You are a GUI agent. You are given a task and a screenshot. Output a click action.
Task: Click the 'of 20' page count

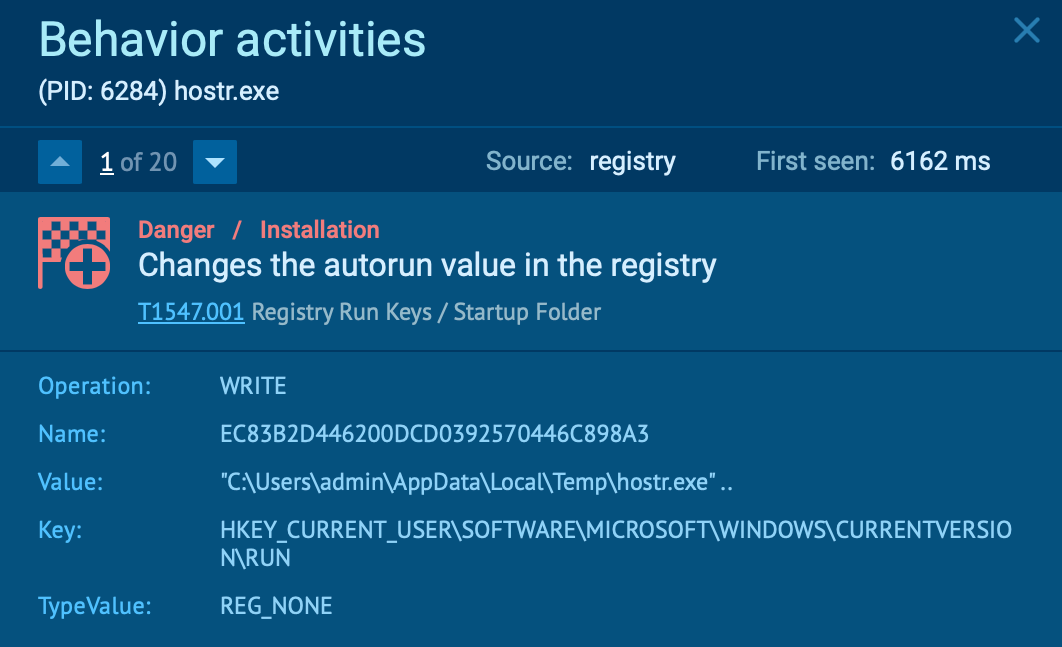[x=148, y=162]
